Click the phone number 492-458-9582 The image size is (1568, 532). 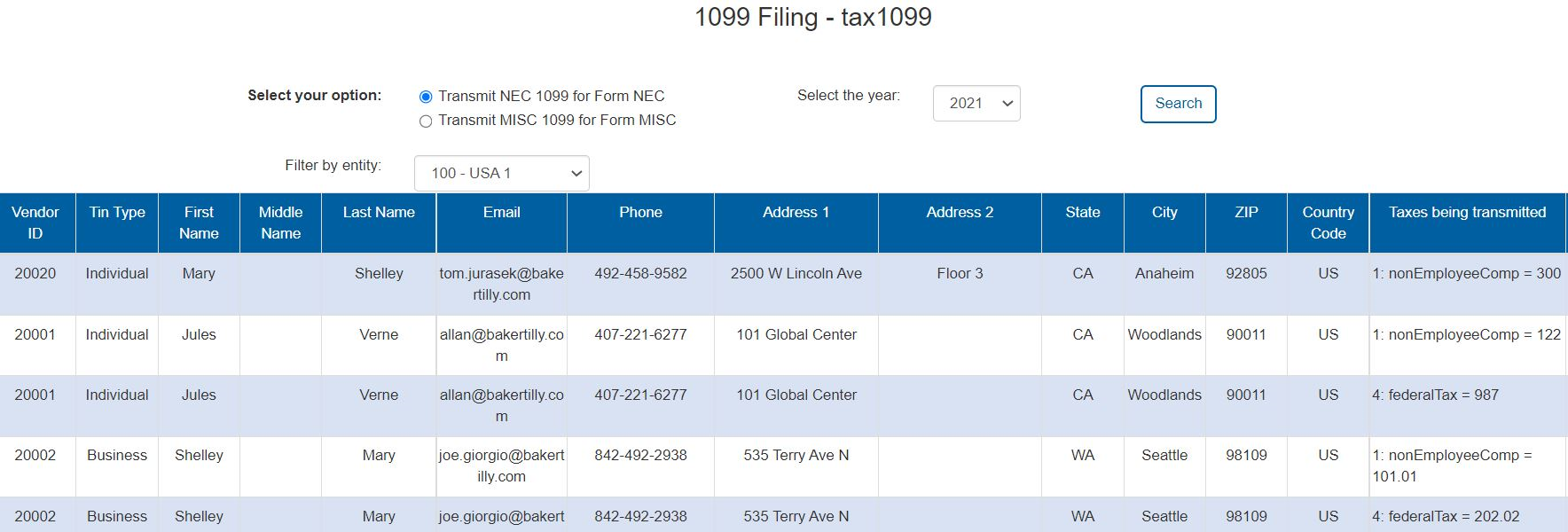click(x=640, y=274)
